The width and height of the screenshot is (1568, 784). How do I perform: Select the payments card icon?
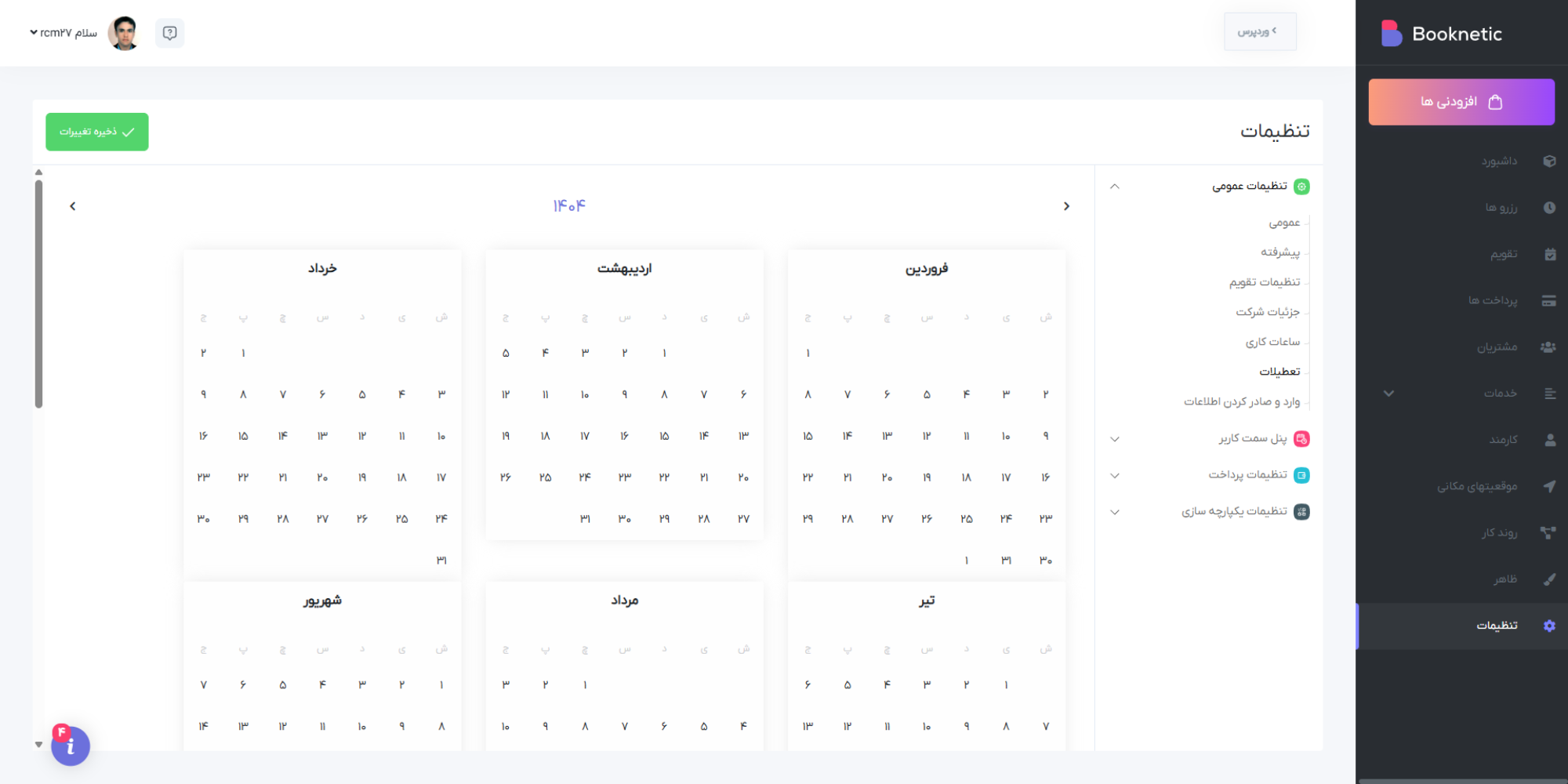[1549, 301]
